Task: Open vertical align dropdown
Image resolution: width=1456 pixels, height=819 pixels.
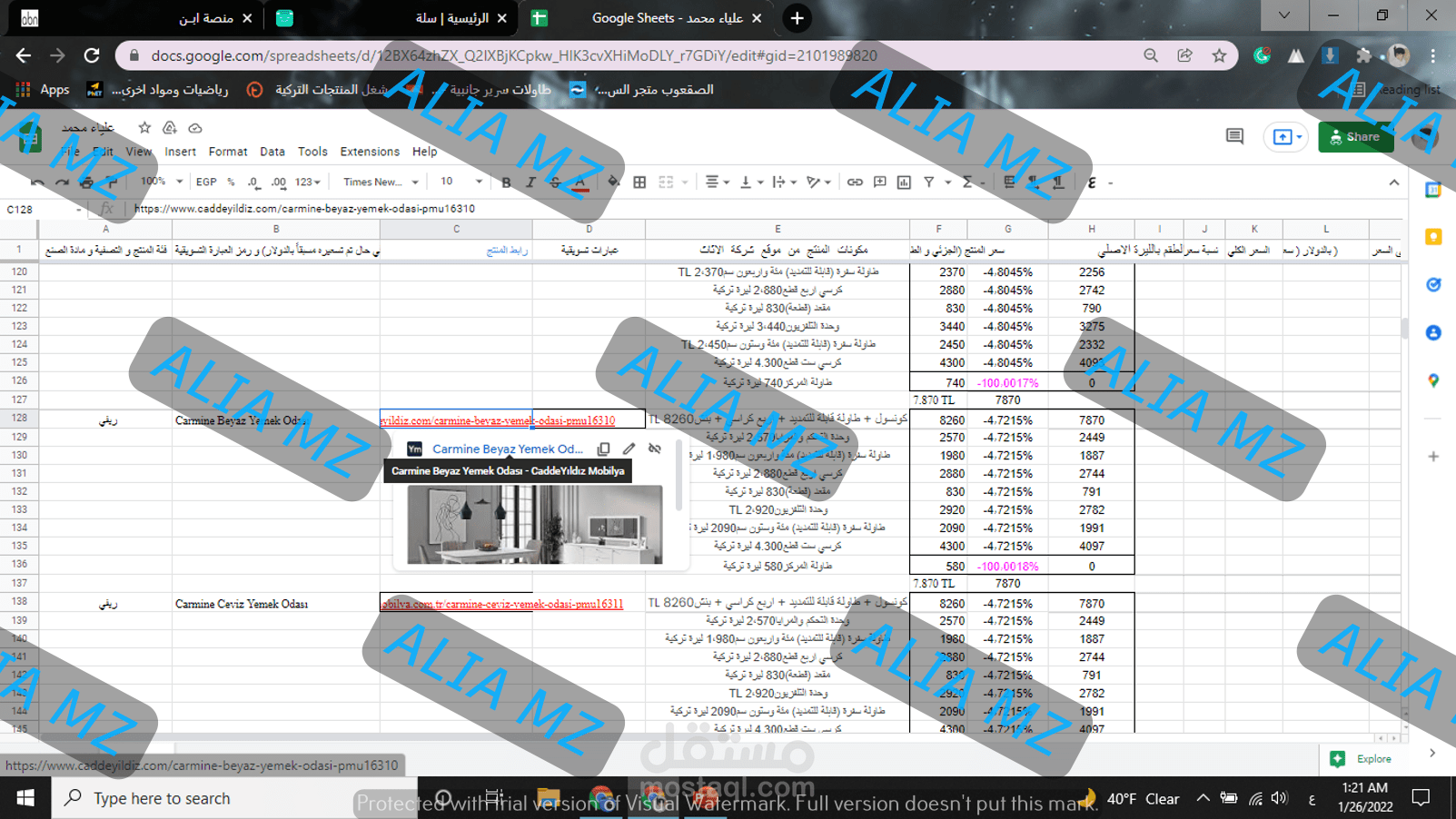Action: (x=751, y=183)
